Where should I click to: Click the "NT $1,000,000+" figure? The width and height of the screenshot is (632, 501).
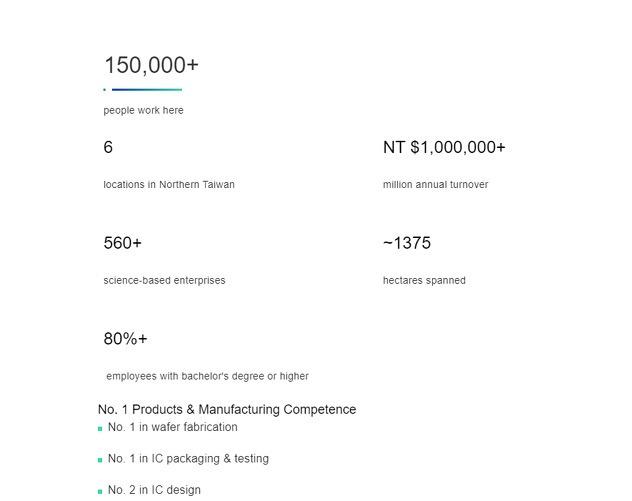pyautogui.click(x=444, y=148)
